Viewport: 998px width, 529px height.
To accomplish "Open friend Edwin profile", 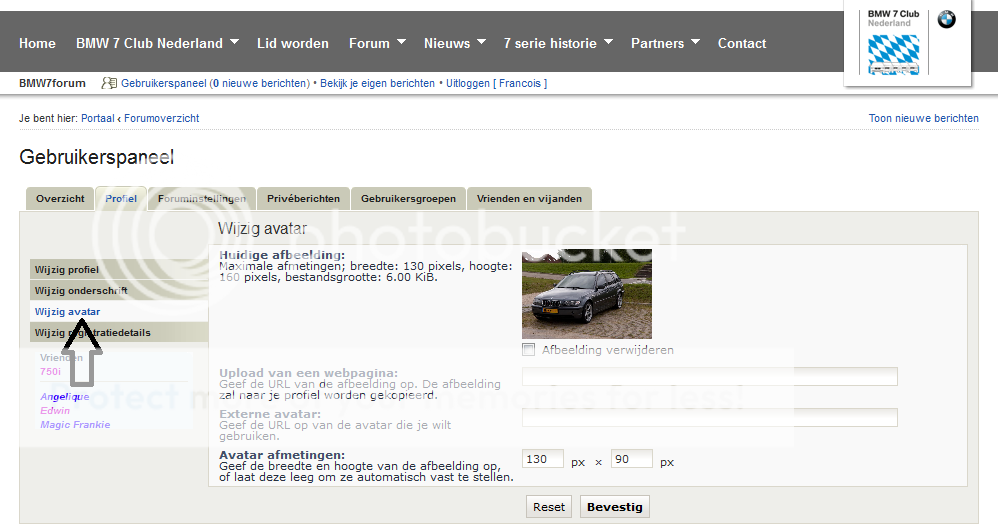I will (55, 411).
